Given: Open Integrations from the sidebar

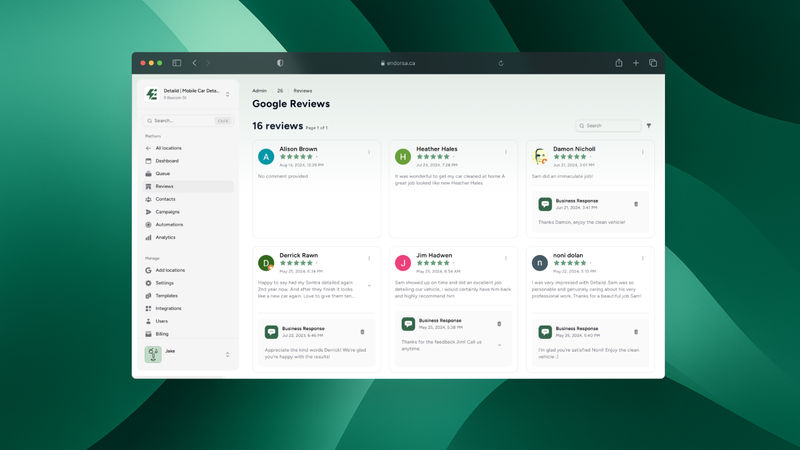Looking at the screenshot, I should (x=188, y=308).
